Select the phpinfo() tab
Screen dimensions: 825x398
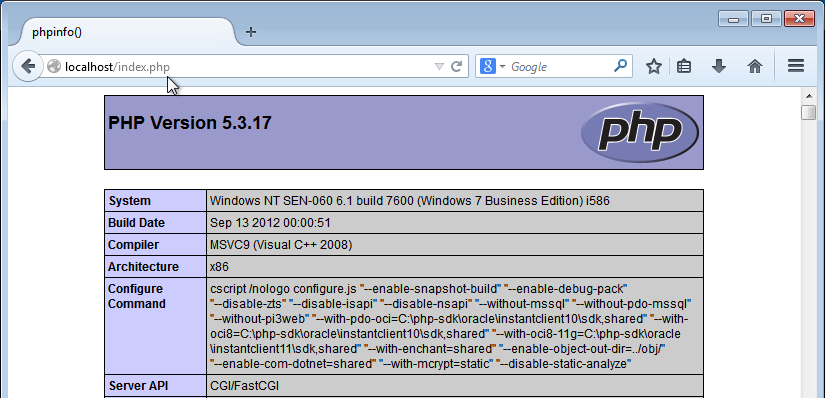[126, 32]
